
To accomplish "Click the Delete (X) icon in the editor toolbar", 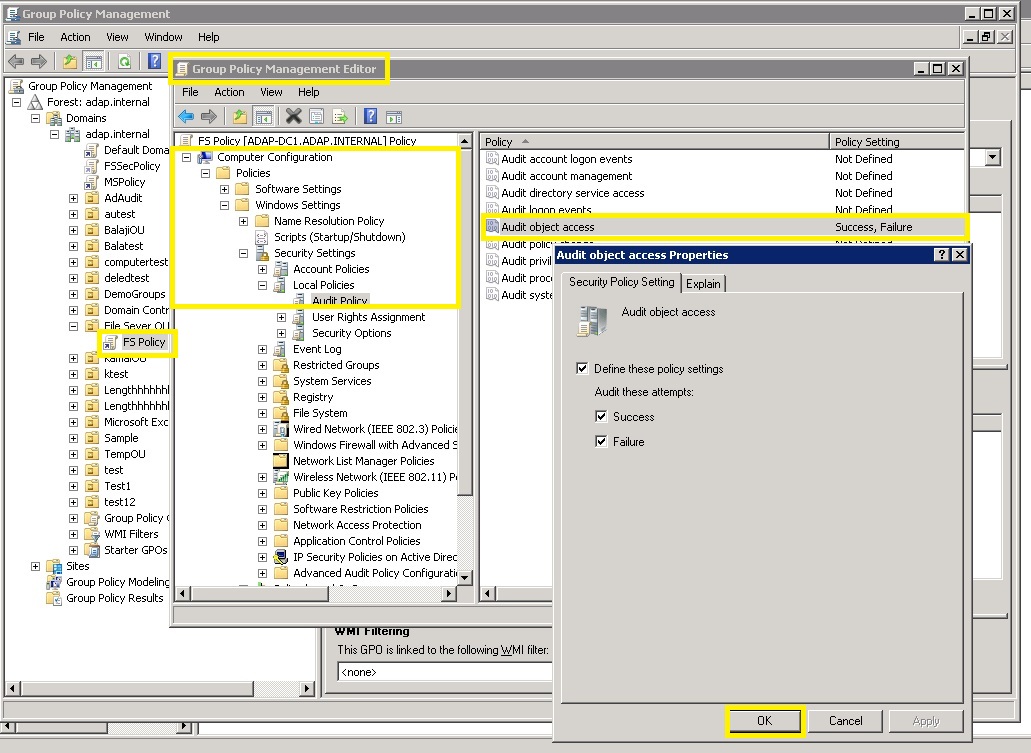I will coord(293,116).
